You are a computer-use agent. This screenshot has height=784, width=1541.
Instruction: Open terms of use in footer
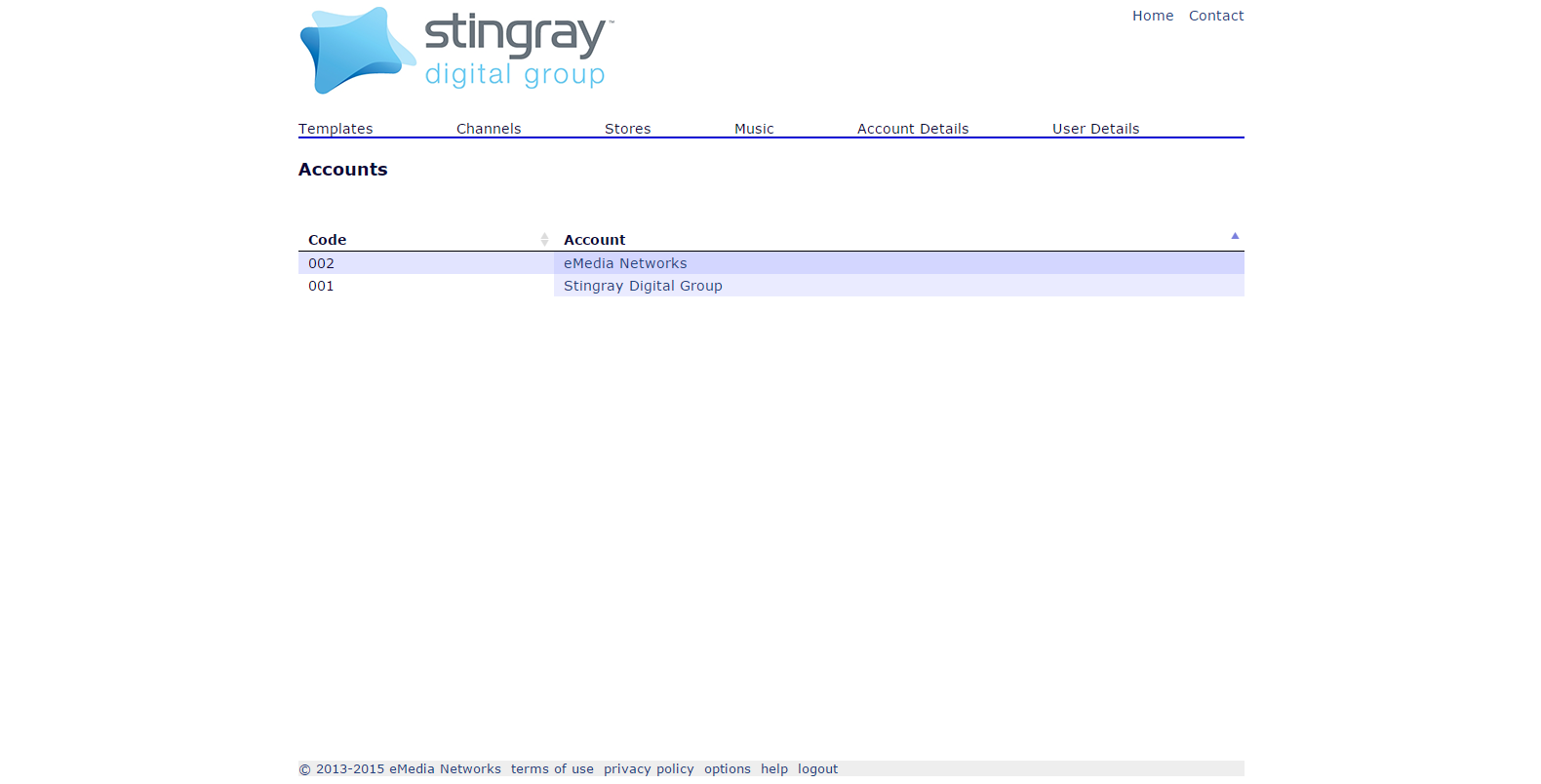point(552,769)
